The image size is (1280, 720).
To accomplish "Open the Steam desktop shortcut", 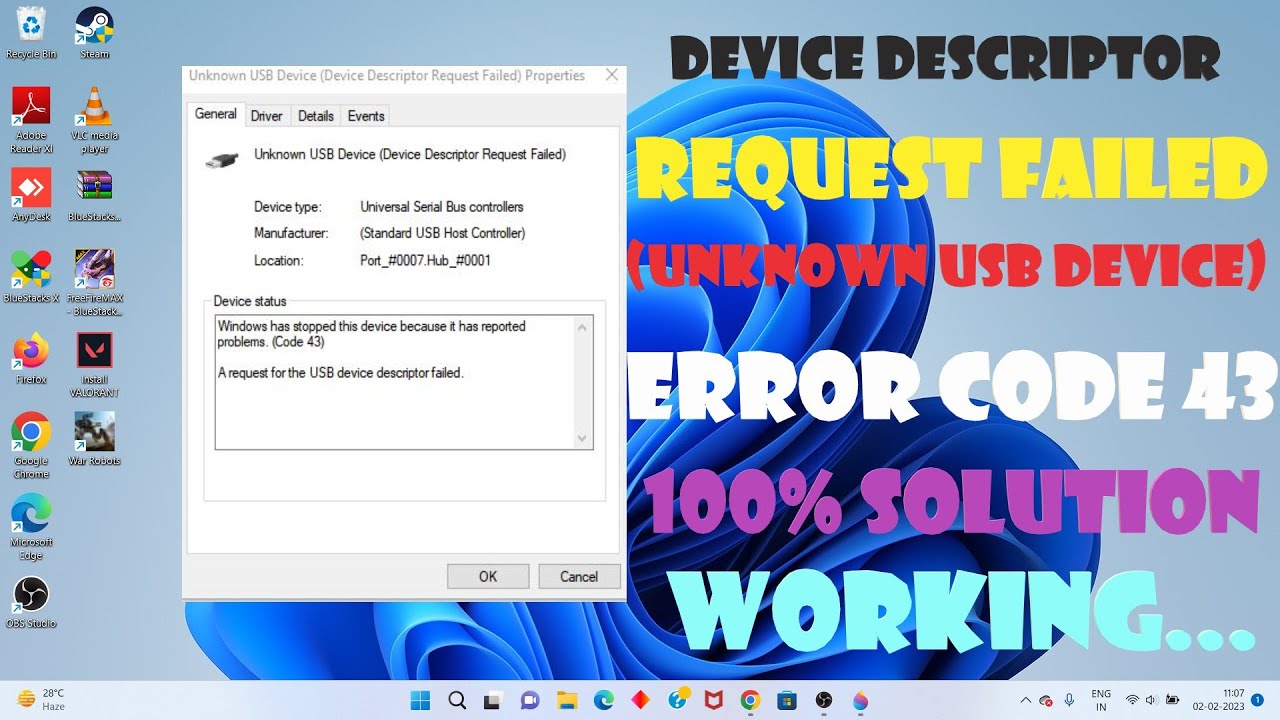I will click(x=94, y=32).
